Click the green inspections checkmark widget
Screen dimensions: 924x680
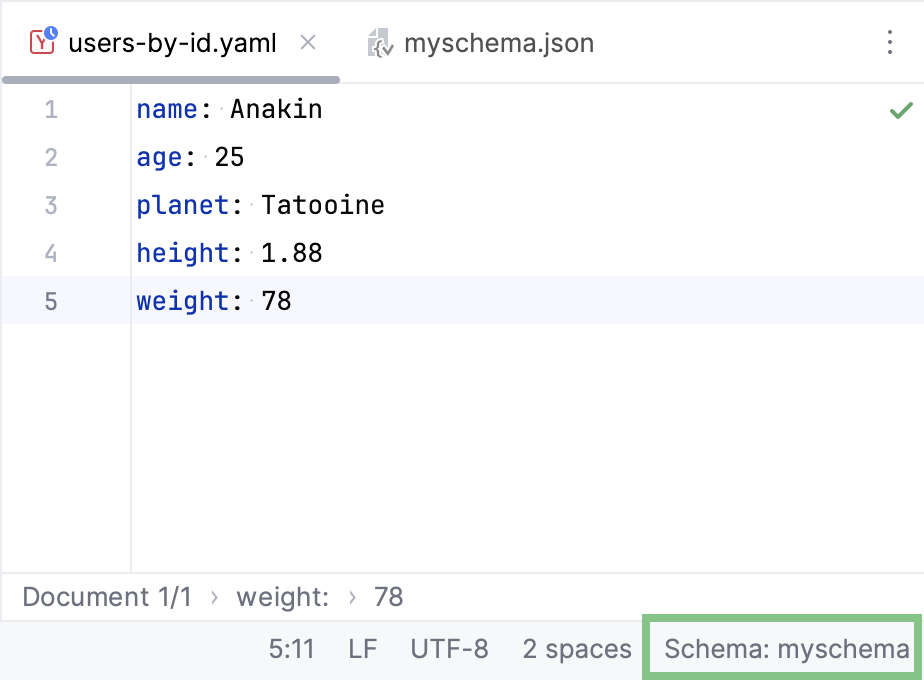899,110
